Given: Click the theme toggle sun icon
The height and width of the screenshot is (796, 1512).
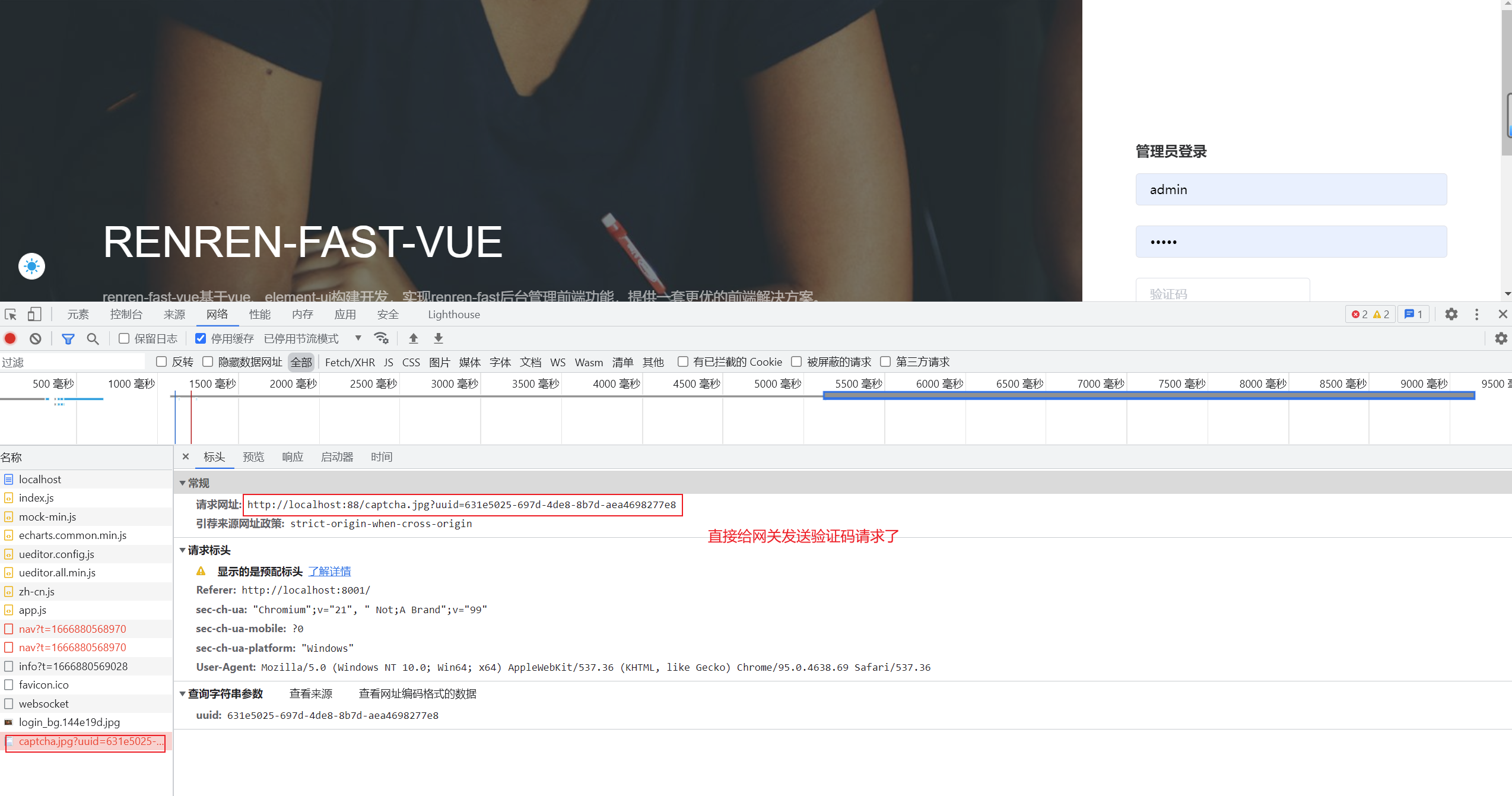Looking at the screenshot, I should click(x=32, y=266).
